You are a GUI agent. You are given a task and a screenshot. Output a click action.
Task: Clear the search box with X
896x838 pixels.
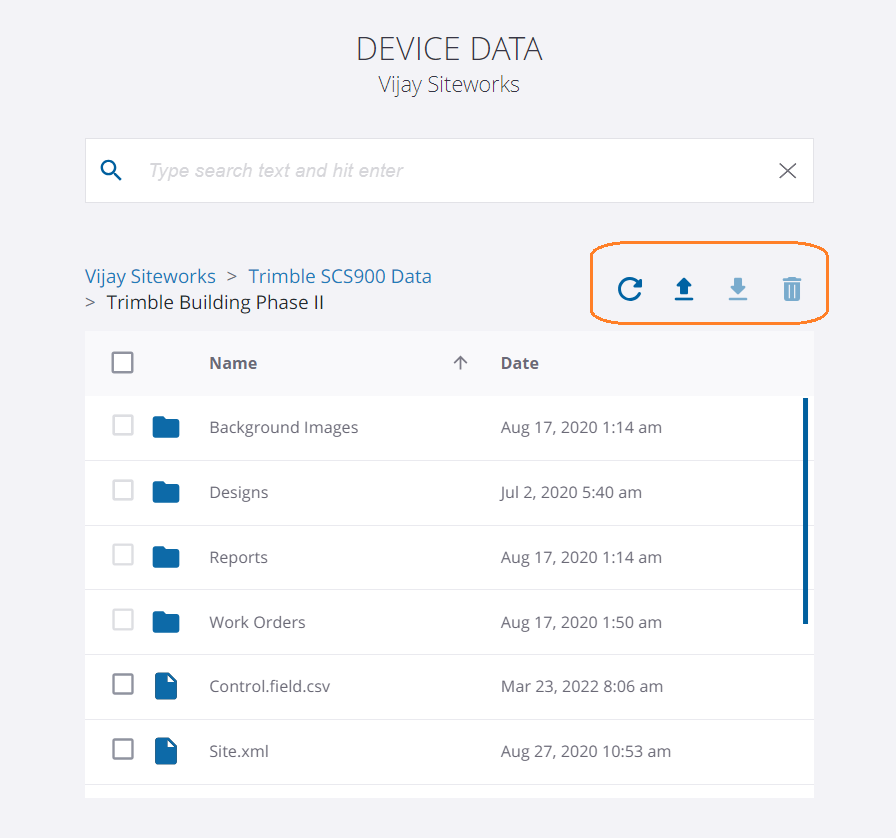pyautogui.click(x=787, y=170)
